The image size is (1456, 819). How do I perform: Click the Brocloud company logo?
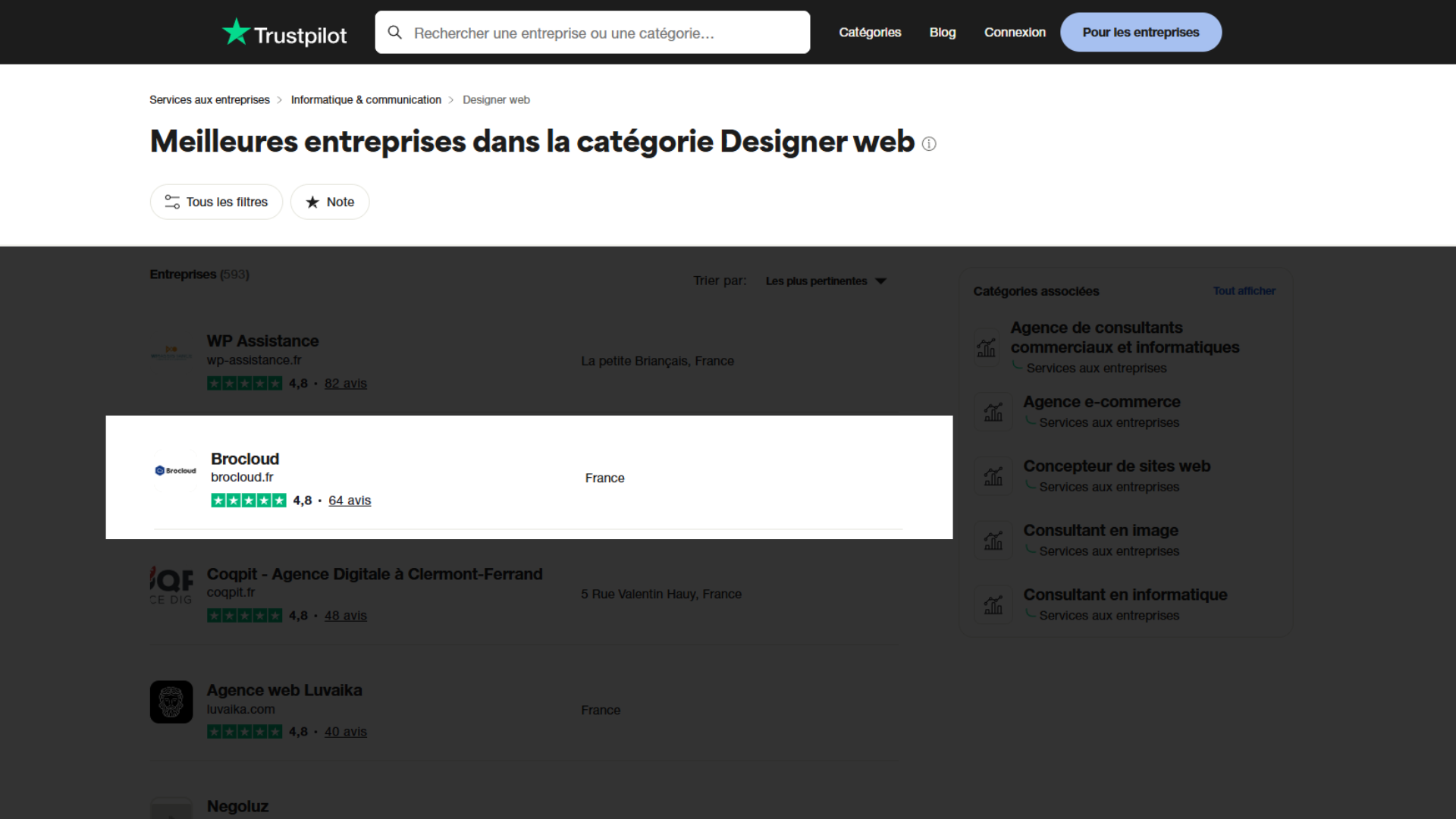coord(175,470)
